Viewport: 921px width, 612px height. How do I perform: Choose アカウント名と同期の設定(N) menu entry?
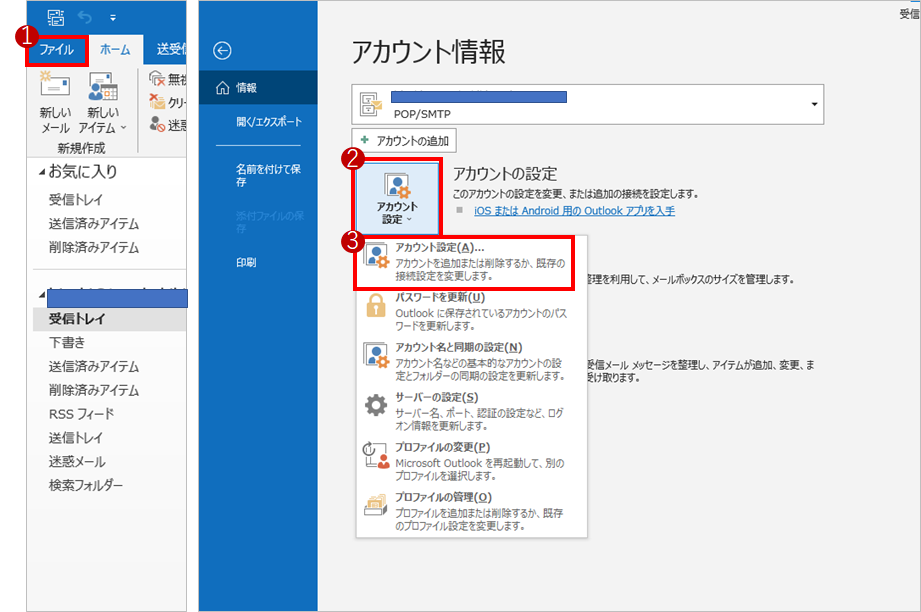point(471,361)
